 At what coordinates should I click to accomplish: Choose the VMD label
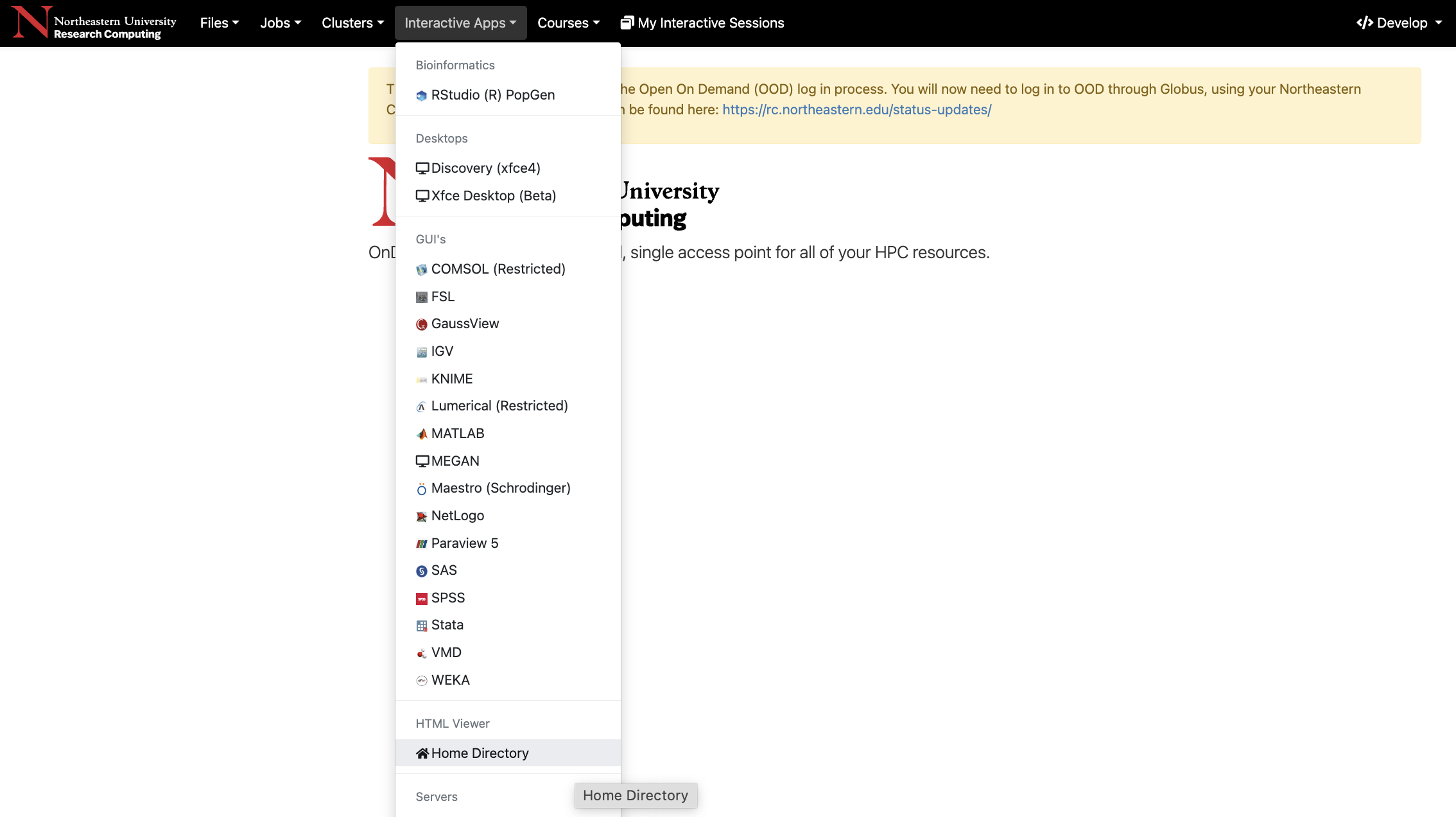[446, 653]
